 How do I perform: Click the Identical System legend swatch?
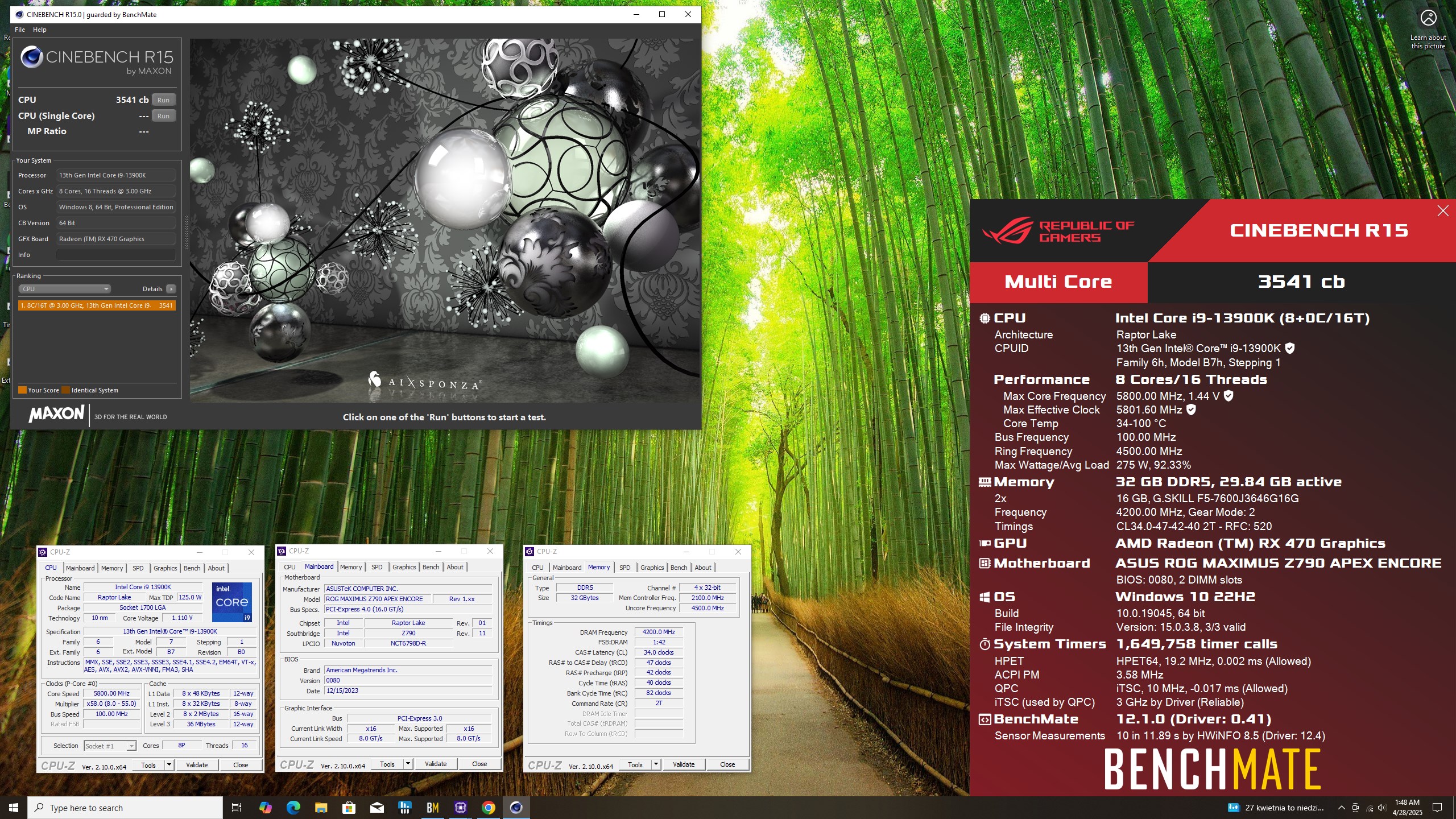[x=65, y=390]
